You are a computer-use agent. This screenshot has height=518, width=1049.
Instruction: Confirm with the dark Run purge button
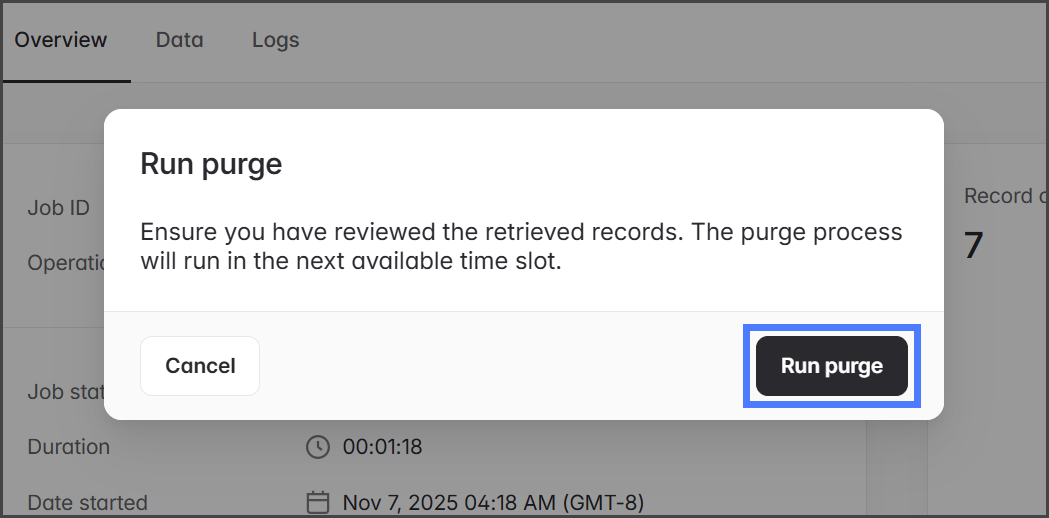pyautogui.click(x=831, y=366)
